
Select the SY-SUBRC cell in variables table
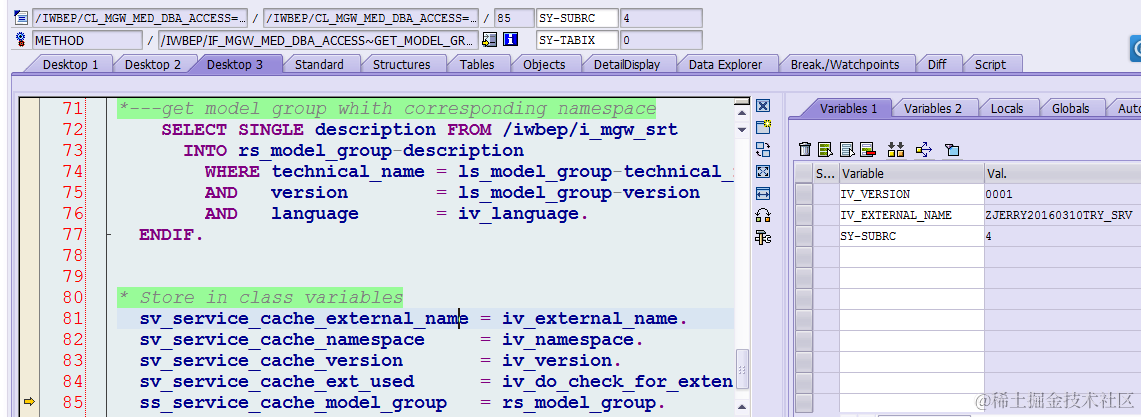911,237
